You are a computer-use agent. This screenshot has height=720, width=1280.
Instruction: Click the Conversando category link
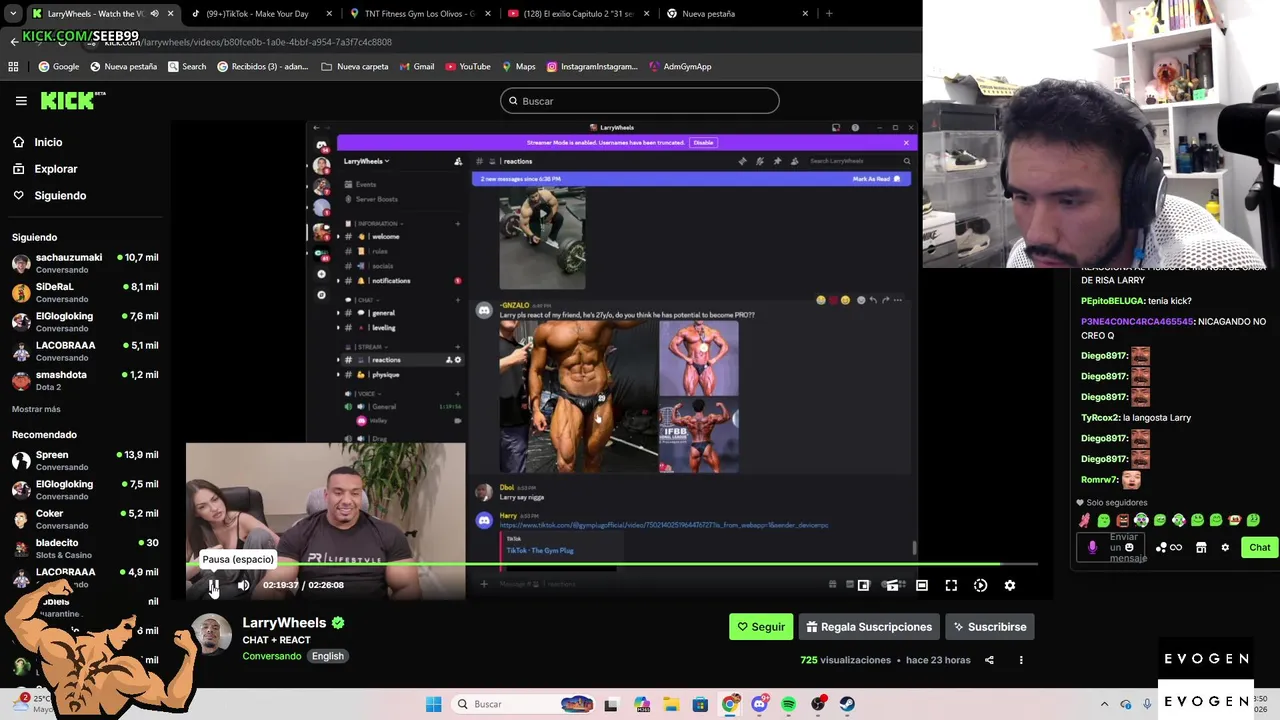click(272, 656)
